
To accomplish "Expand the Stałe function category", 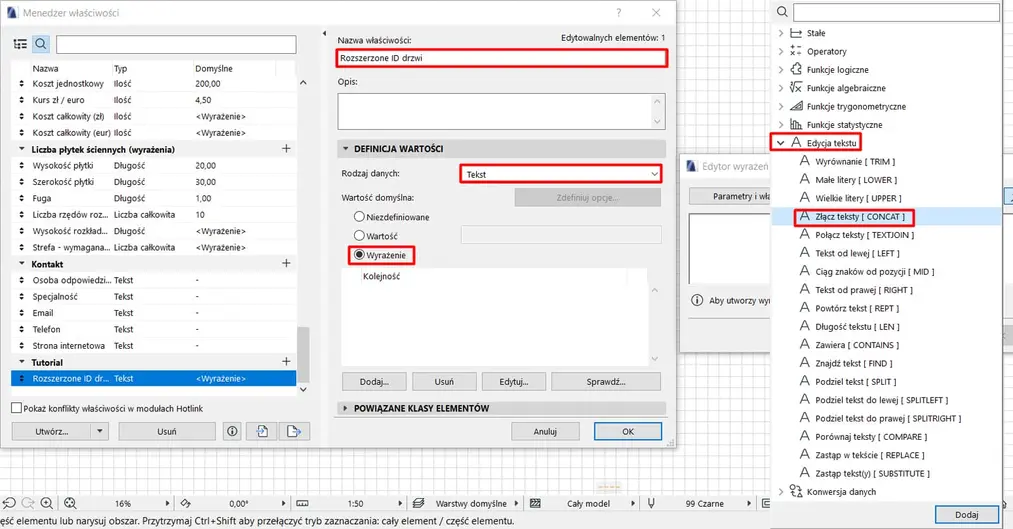I will (x=781, y=33).
